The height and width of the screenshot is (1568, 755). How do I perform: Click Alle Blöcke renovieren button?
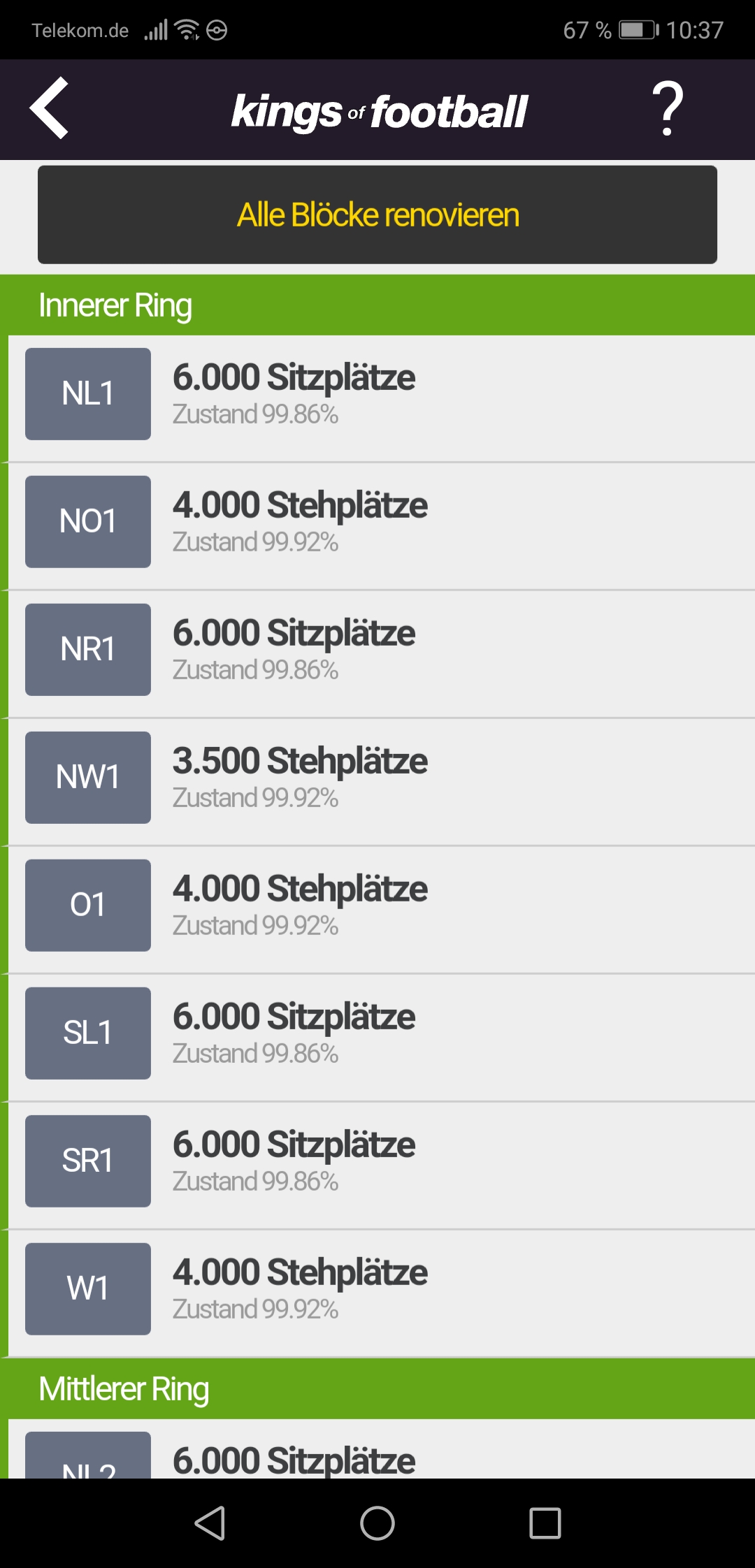coord(377,215)
